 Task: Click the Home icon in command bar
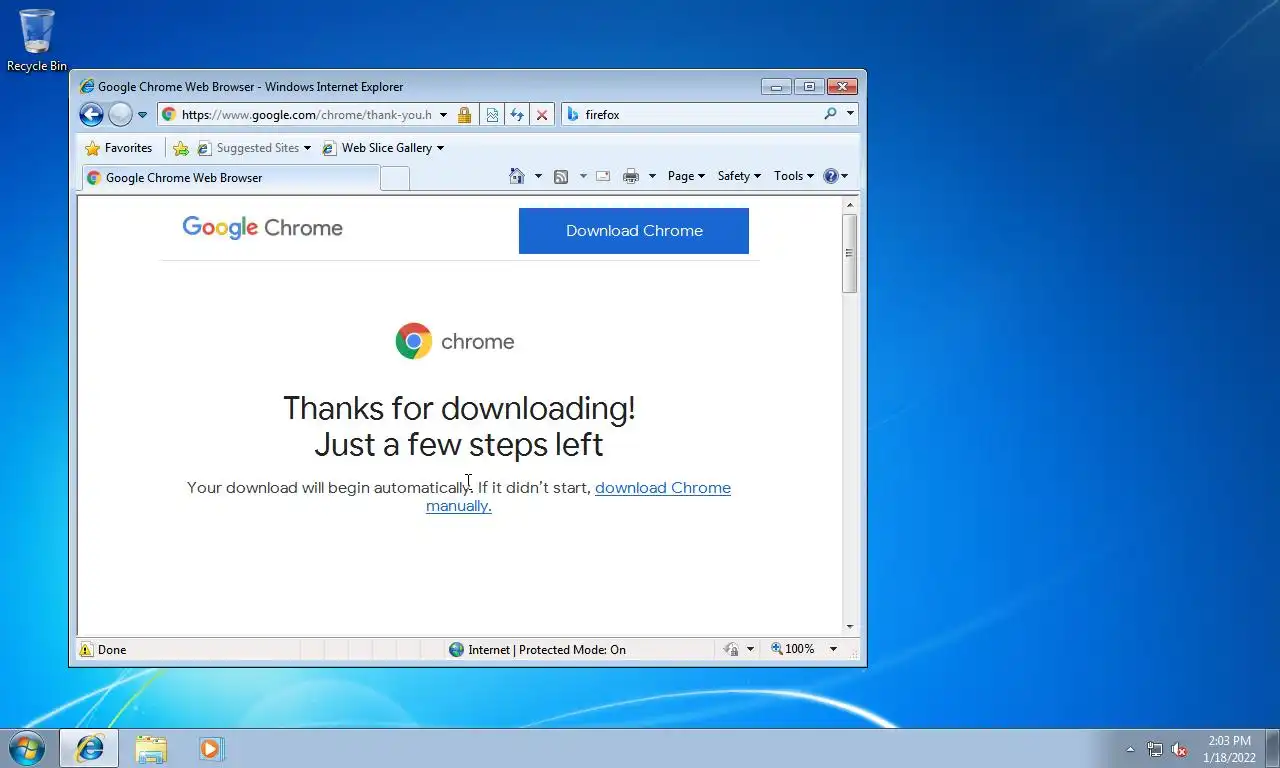pos(517,176)
